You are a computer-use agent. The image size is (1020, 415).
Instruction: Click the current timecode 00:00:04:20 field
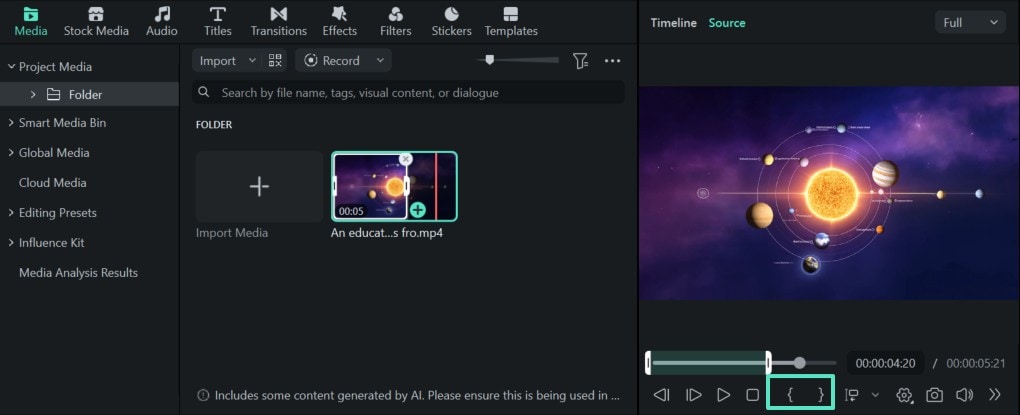(885, 364)
